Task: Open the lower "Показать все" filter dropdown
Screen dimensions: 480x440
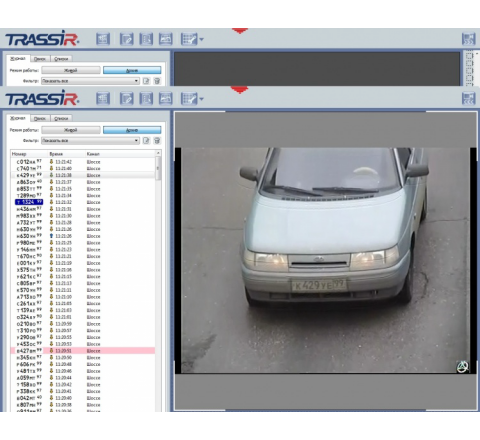Action: point(90,140)
